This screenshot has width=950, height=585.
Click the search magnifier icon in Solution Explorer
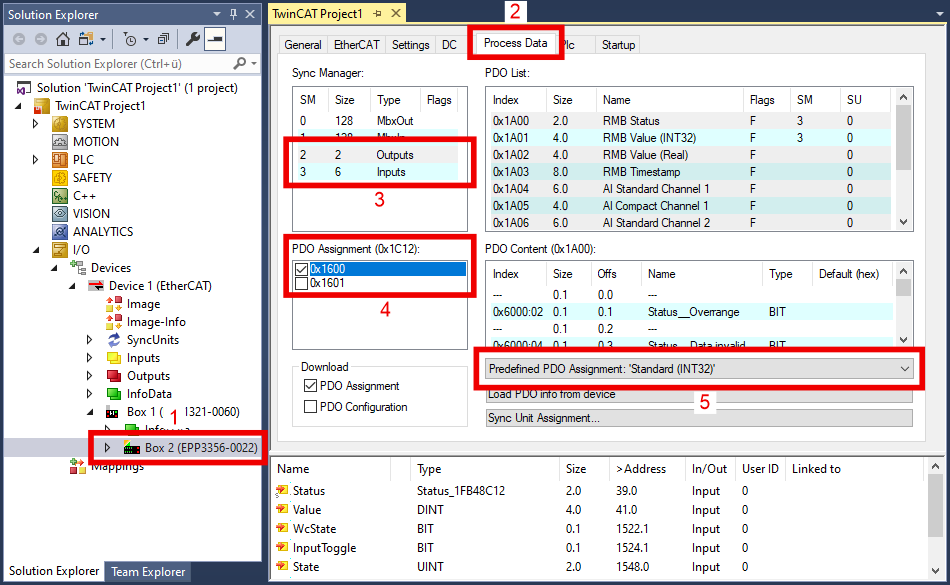pos(240,63)
